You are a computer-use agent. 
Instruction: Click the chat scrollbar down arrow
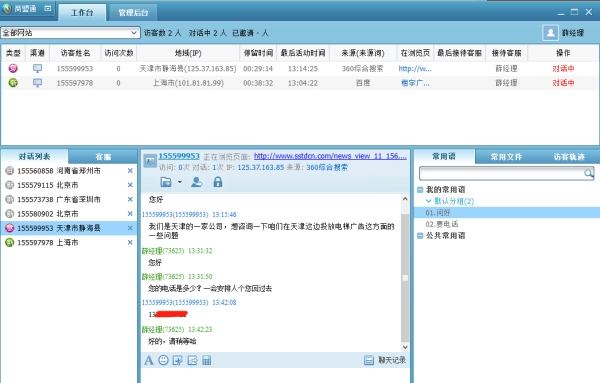[x=405, y=347]
